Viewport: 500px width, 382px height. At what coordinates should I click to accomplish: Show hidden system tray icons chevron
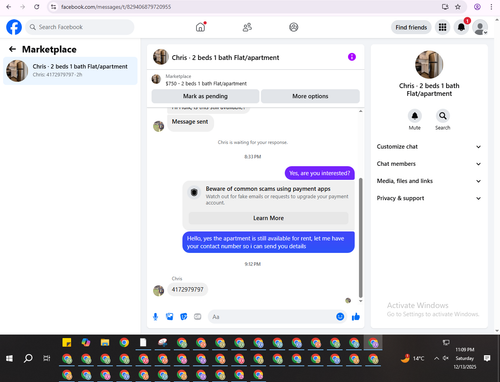pyautogui.click(x=436, y=358)
